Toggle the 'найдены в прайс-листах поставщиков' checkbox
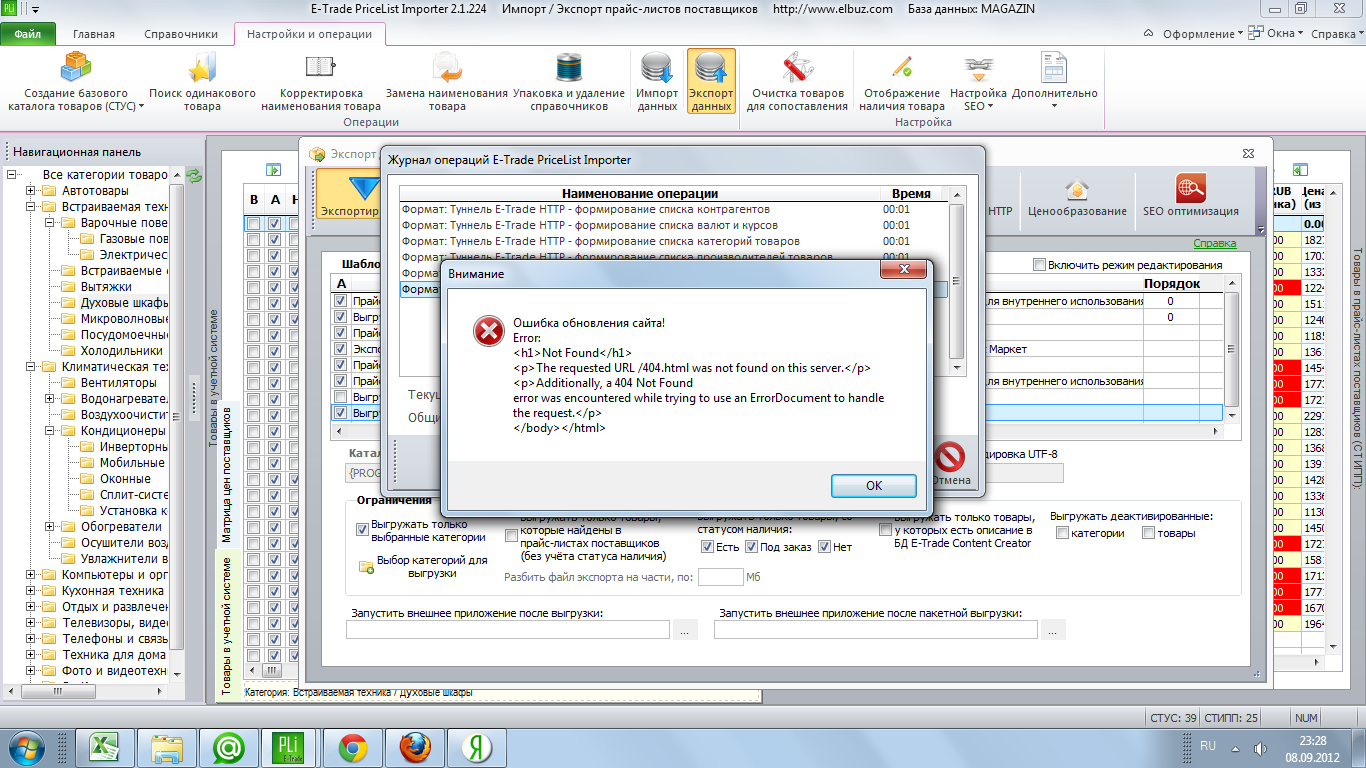The height and width of the screenshot is (768, 1366). coord(512,536)
